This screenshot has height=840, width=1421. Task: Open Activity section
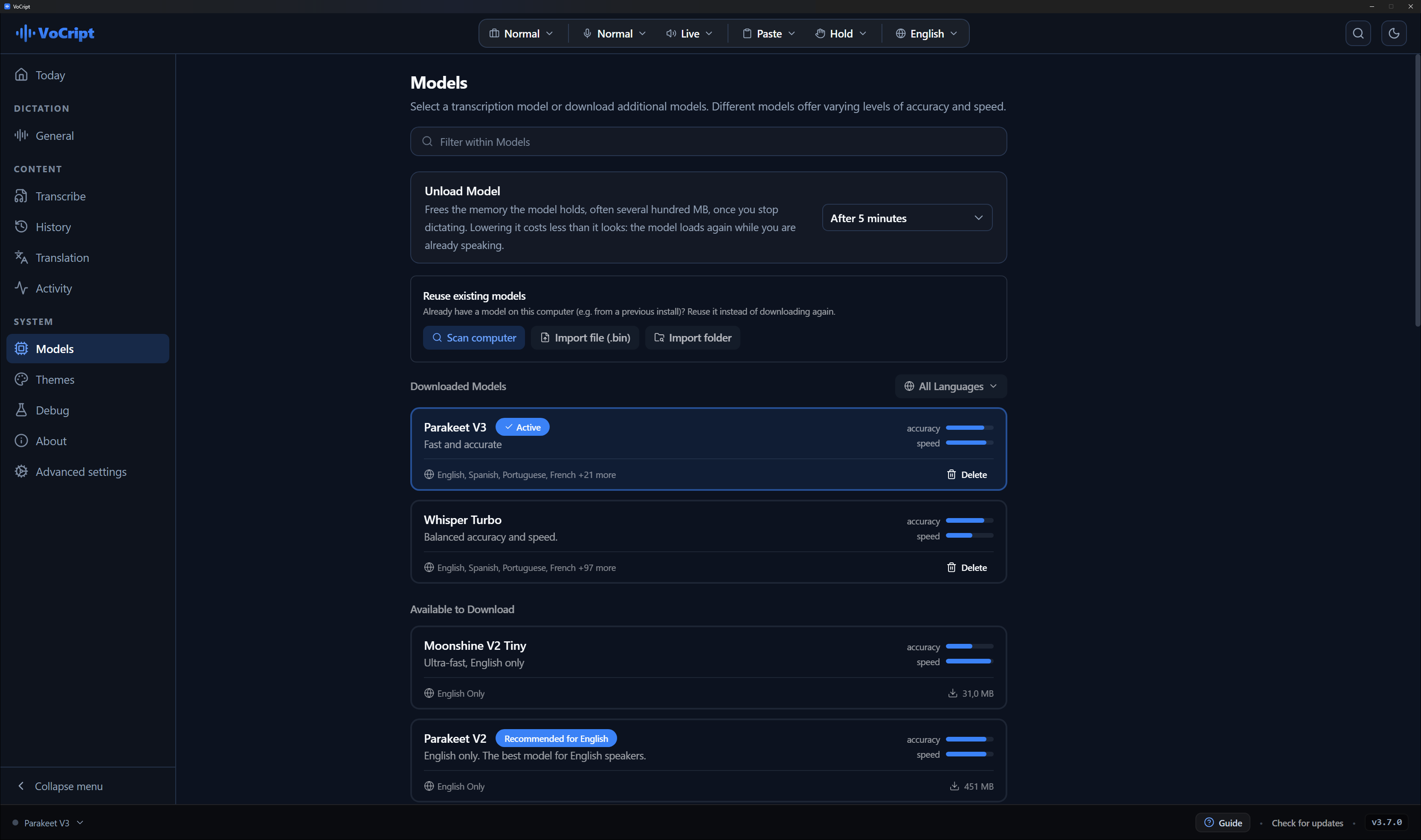click(88, 287)
